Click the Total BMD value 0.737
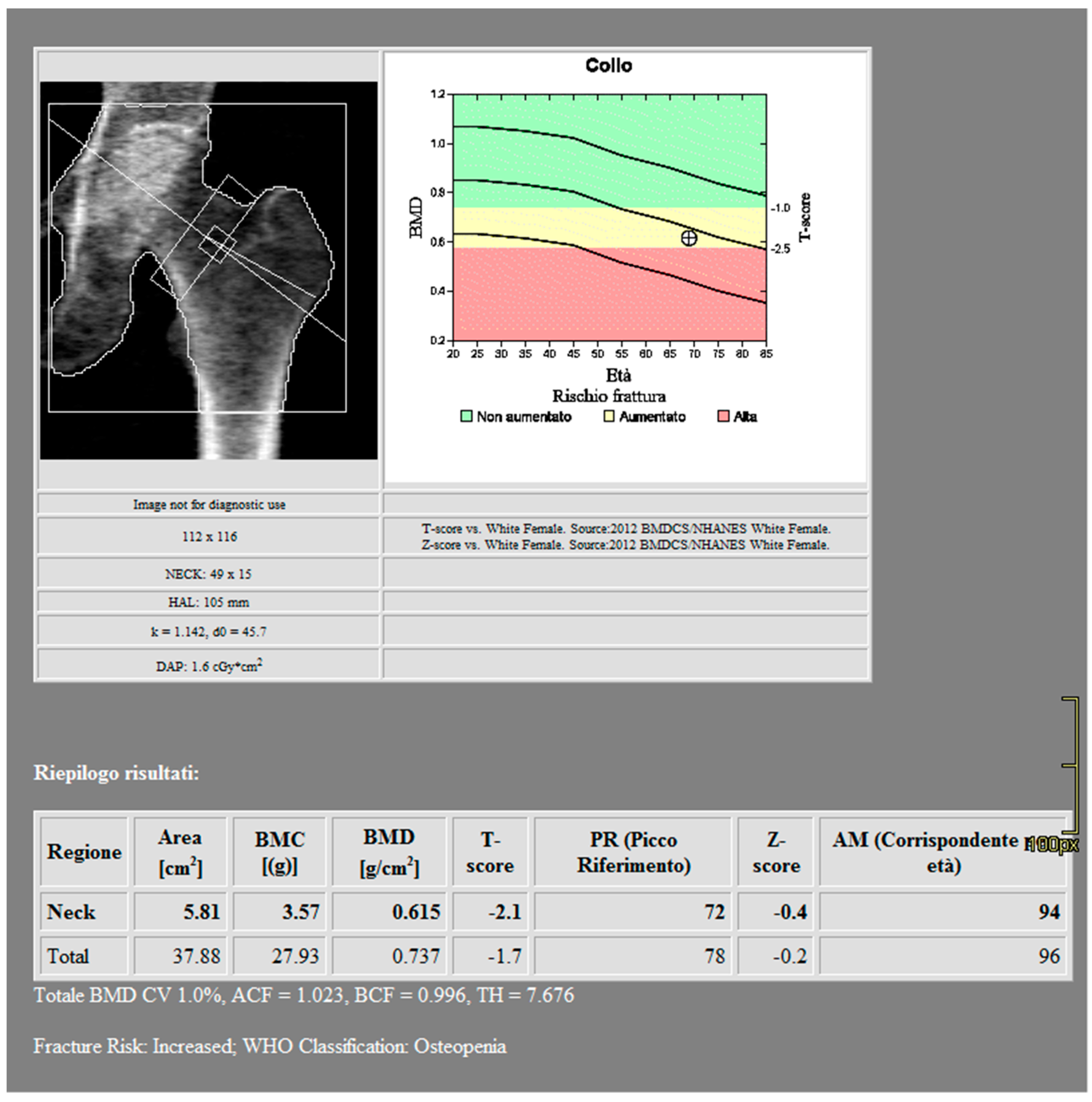This screenshot has height=1102, width=1092. (x=415, y=956)
